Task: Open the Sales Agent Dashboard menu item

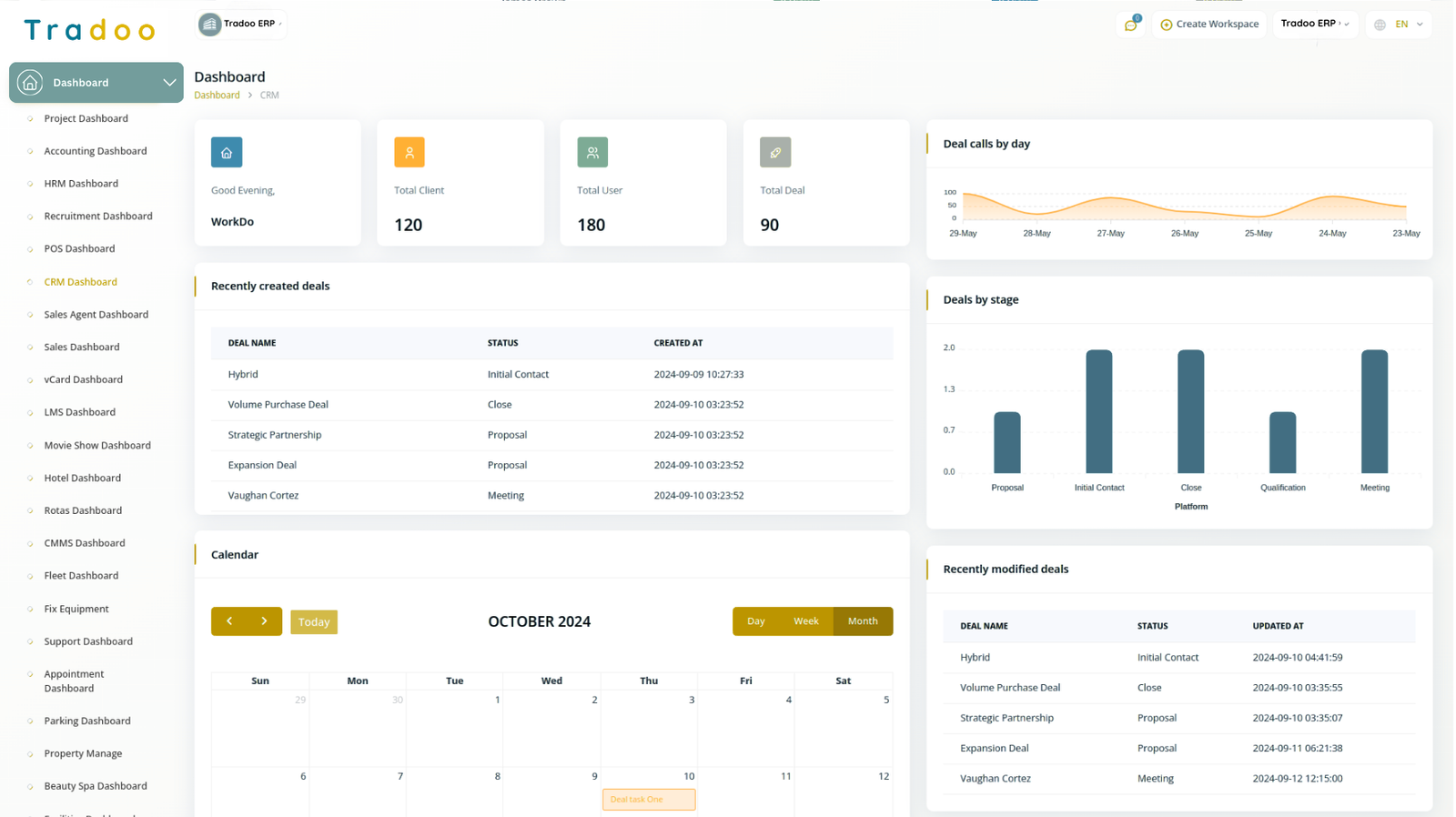Action: 96,315
